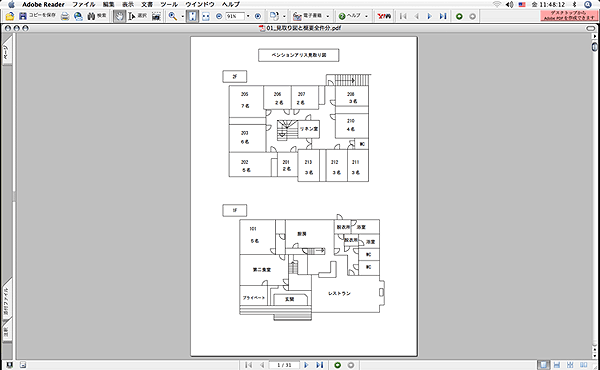Expand the zoom tool dropdown arrow
This screenshot has height=370, width=600.
182,16
